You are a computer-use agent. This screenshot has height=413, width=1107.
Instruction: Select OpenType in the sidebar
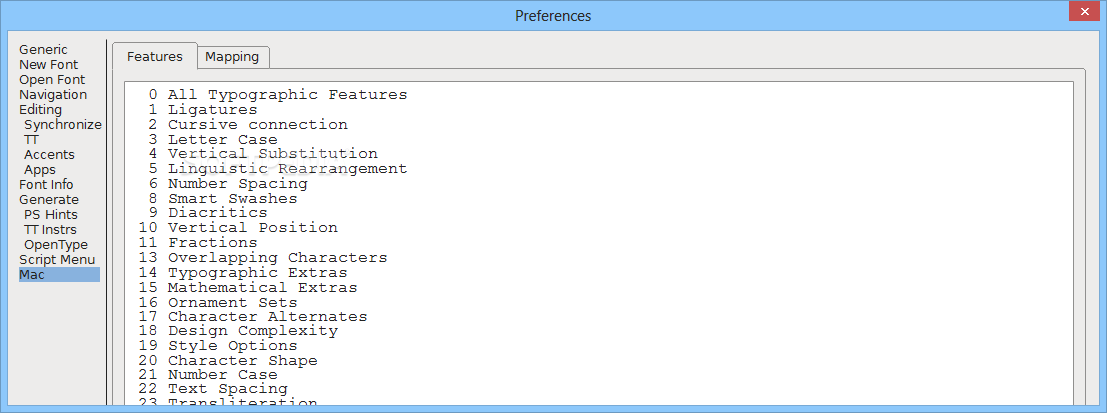(56, 245)
